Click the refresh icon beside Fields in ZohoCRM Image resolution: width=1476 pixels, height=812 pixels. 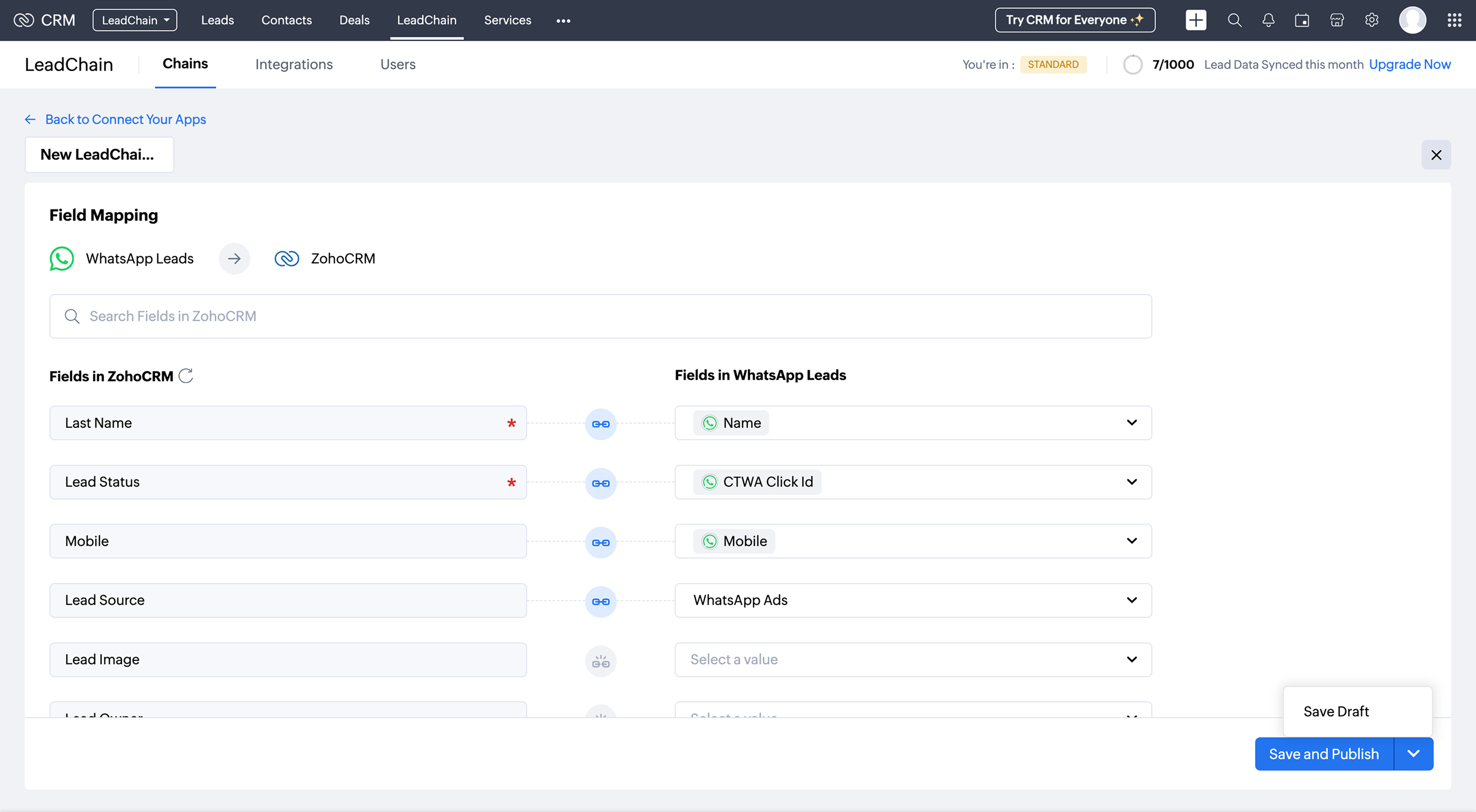point(186,376)
